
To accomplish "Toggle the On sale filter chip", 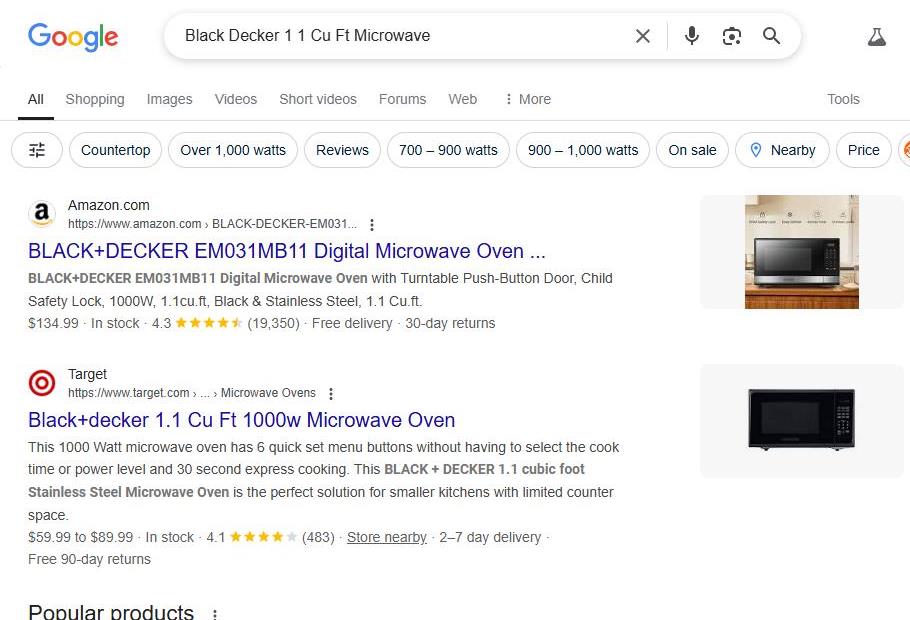I will click(x=692, y=150).
